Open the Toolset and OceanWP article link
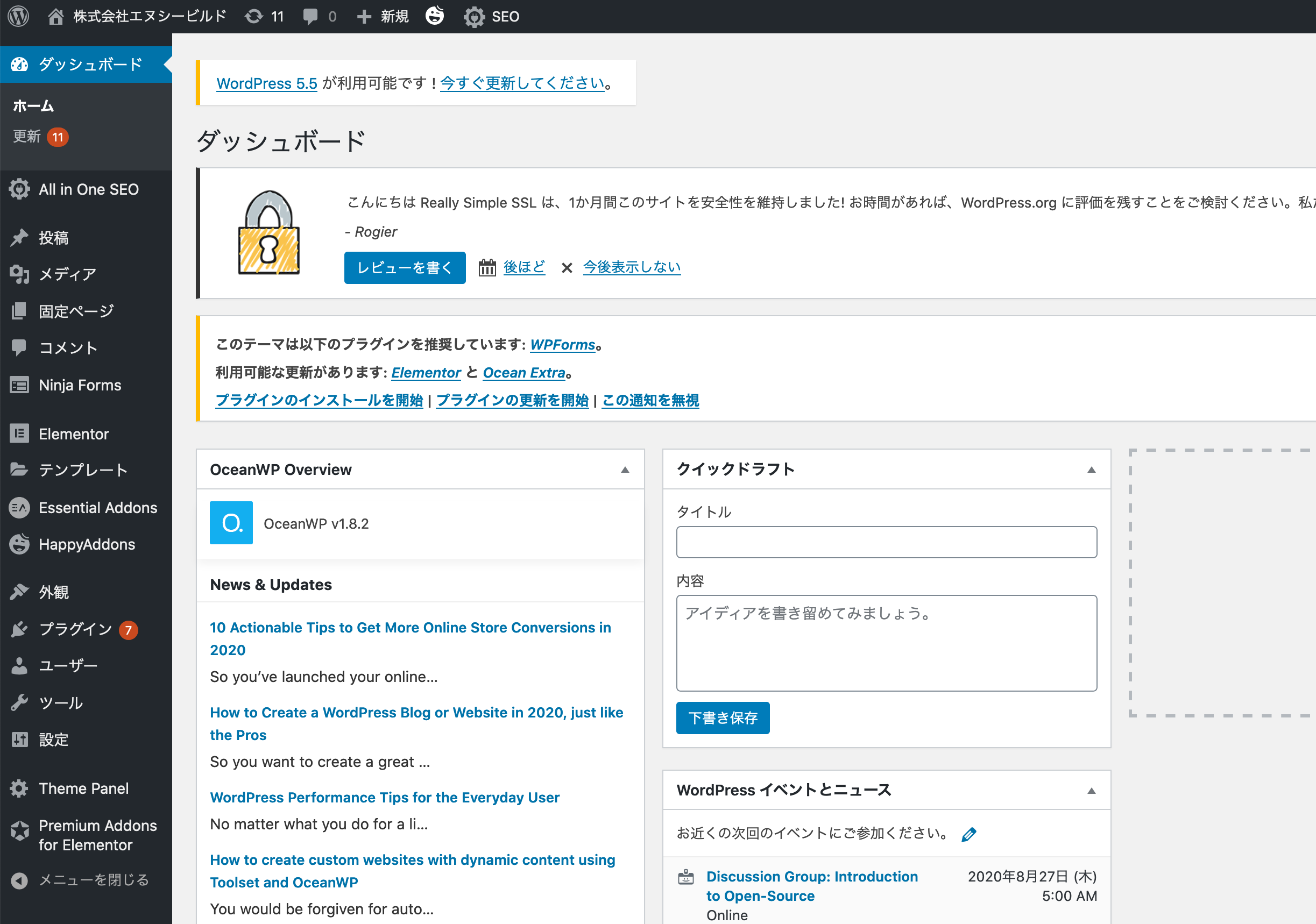Viewport: 1316px width, 924px height. 413,871
